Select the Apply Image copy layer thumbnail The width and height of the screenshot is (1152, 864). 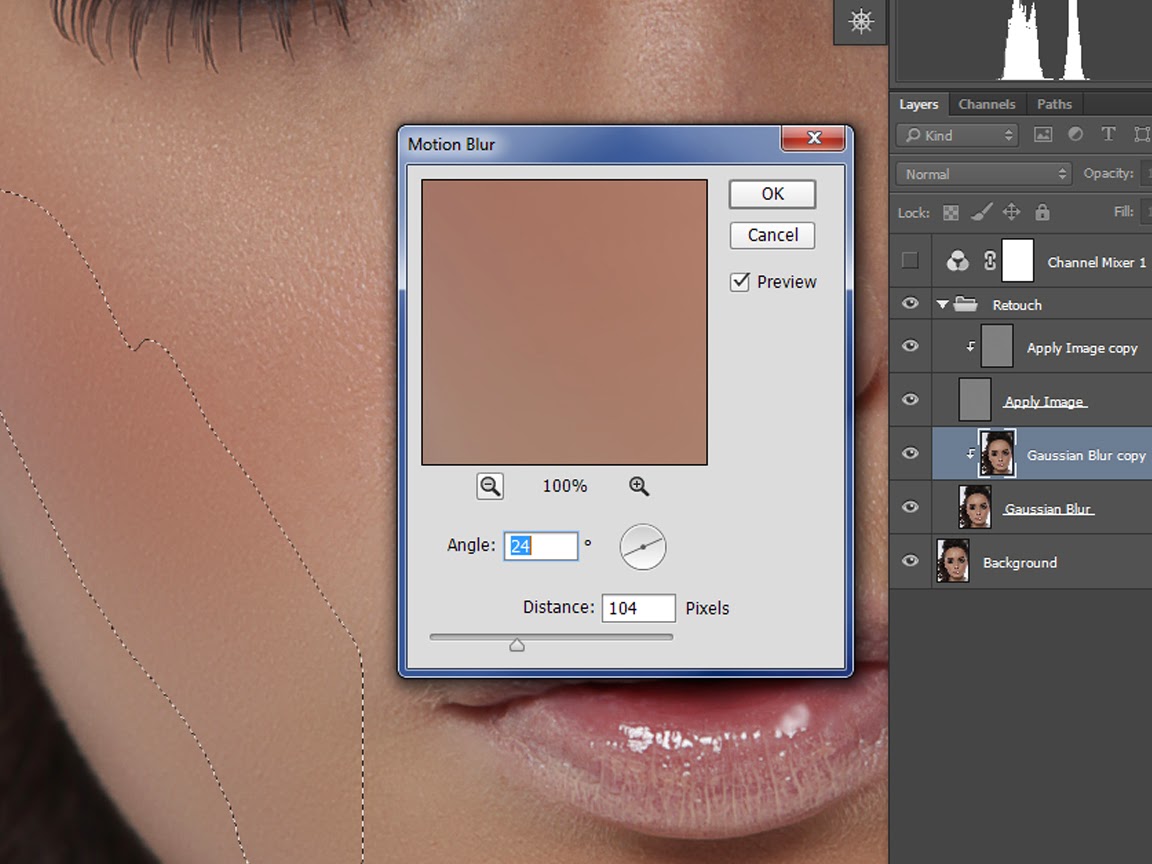pyautogui.click(x=997, y=346)
